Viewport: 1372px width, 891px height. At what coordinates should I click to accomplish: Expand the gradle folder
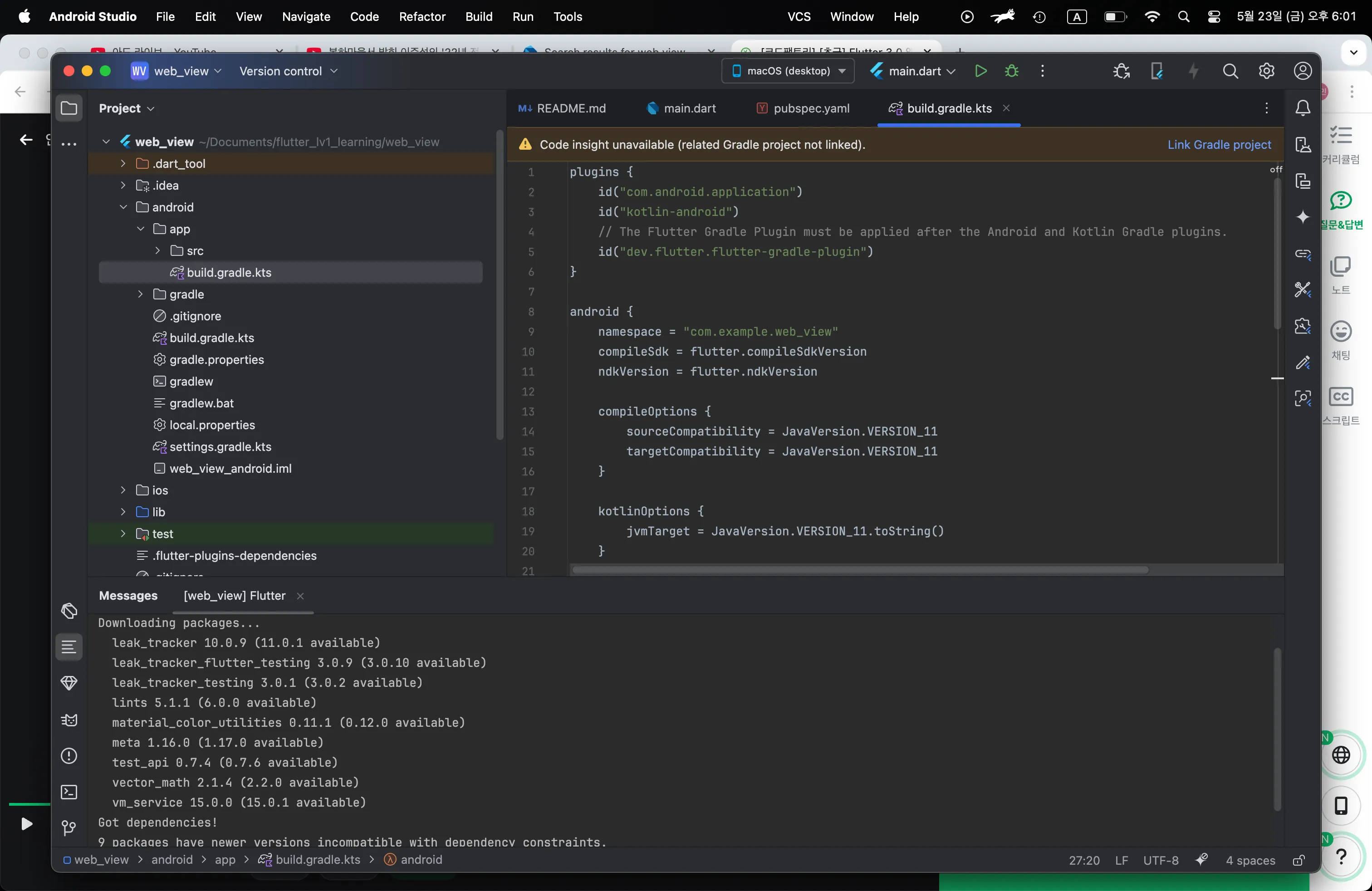tap(140, 294)
